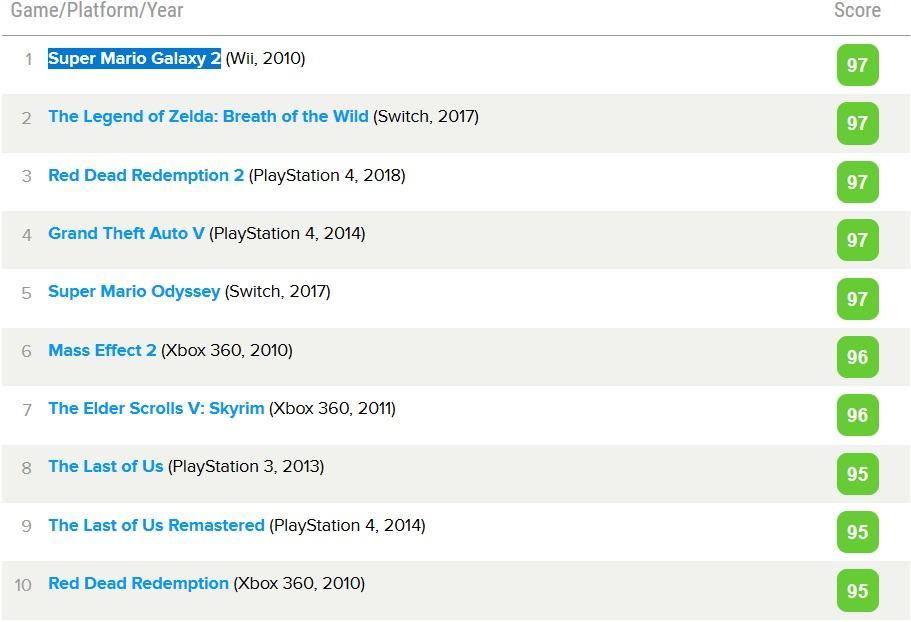Click the 96 score badge for Skyrim
Screen dimensions: 911x622
tap(858, 415)
